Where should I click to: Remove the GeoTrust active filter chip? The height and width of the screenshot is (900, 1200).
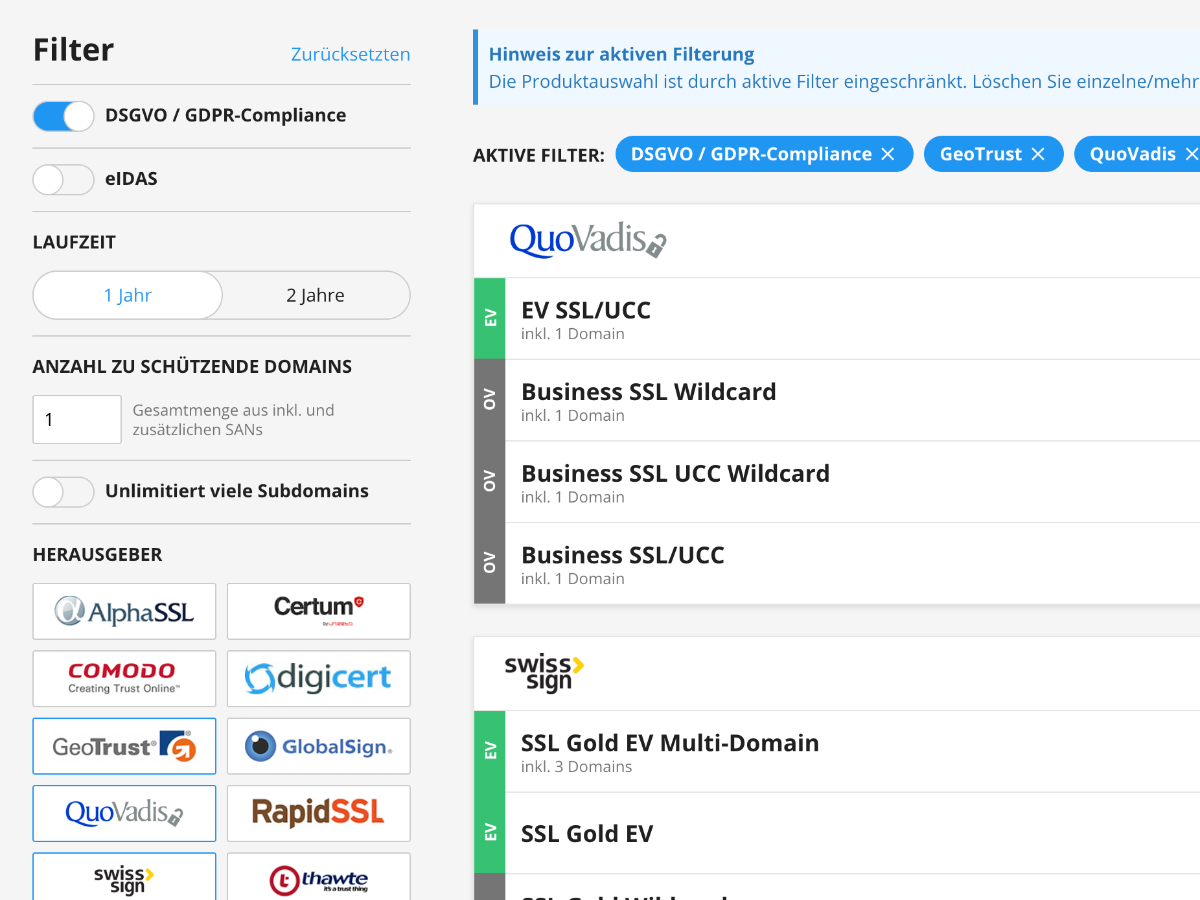[x=1038, y=154]
